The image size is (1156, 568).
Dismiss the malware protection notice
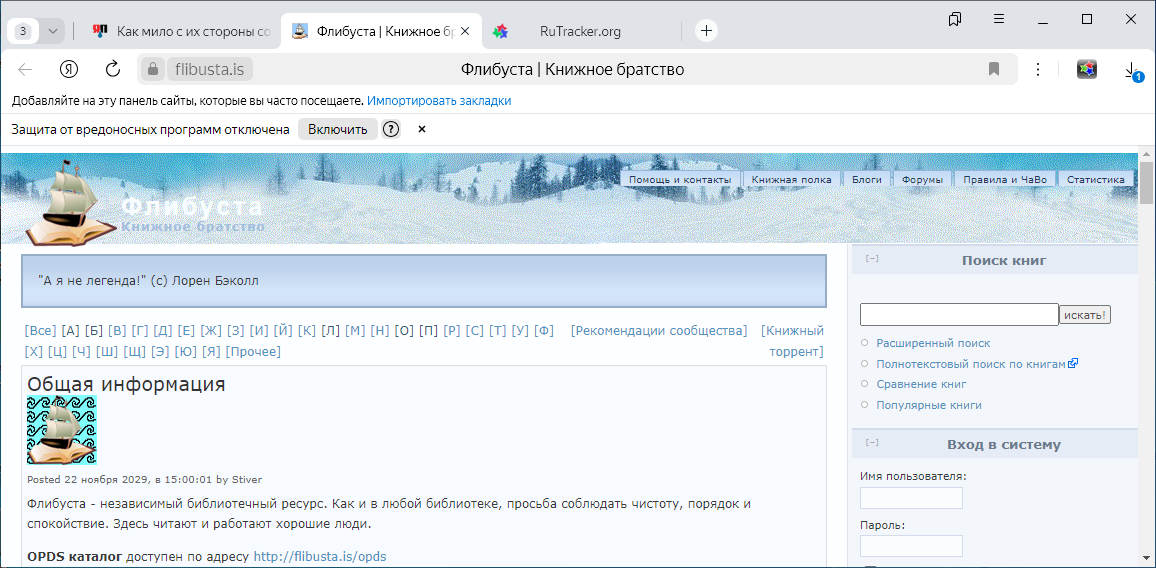pos(422,130)
